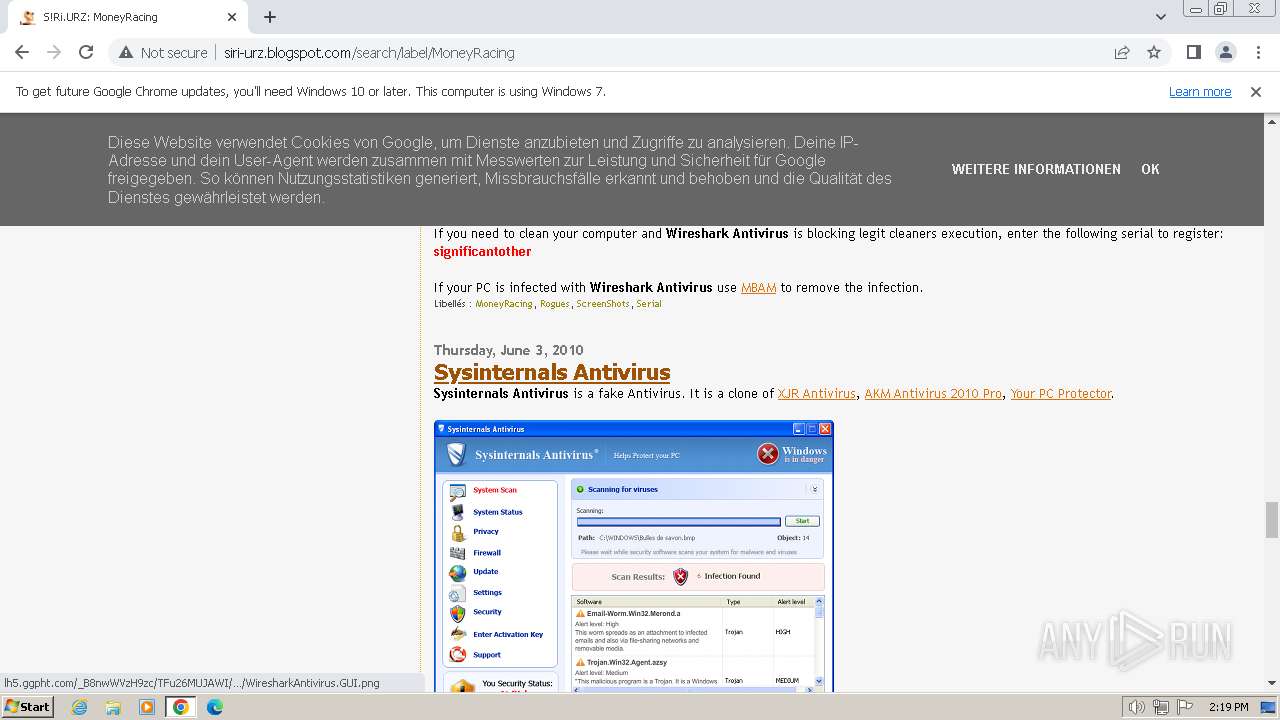Image resolution: width=1280 pixels, height=720 pixels.
Task: Click the volume speaker tray icon
Action: [1137, 707]
